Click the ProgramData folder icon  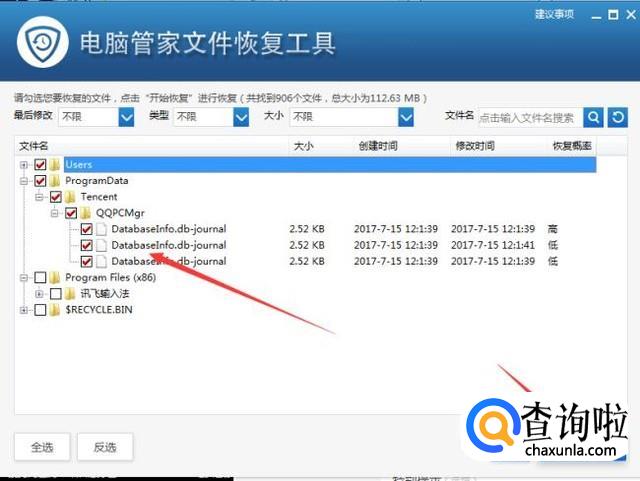[55, 180]
